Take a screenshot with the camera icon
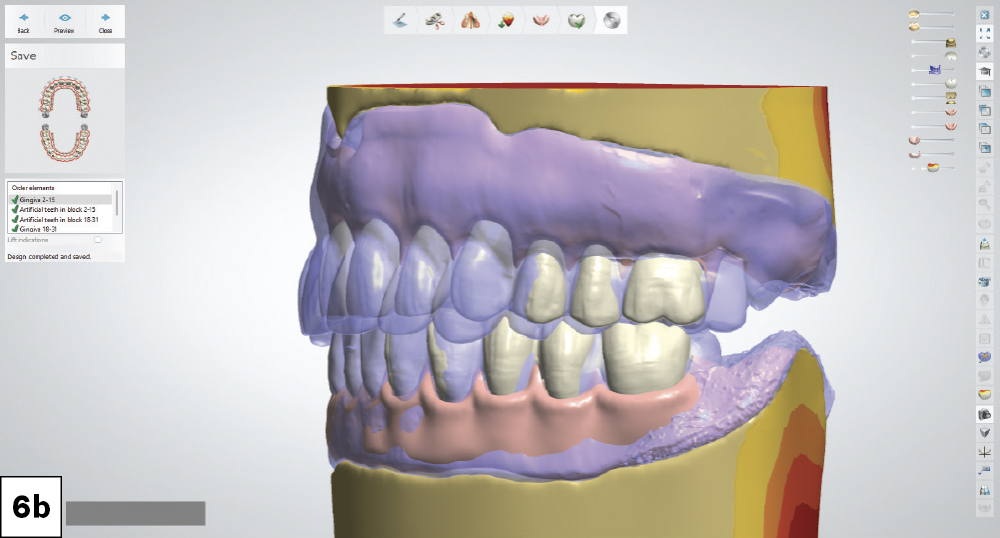This screenshot has width=1000, height=538. tap(985, 414)
